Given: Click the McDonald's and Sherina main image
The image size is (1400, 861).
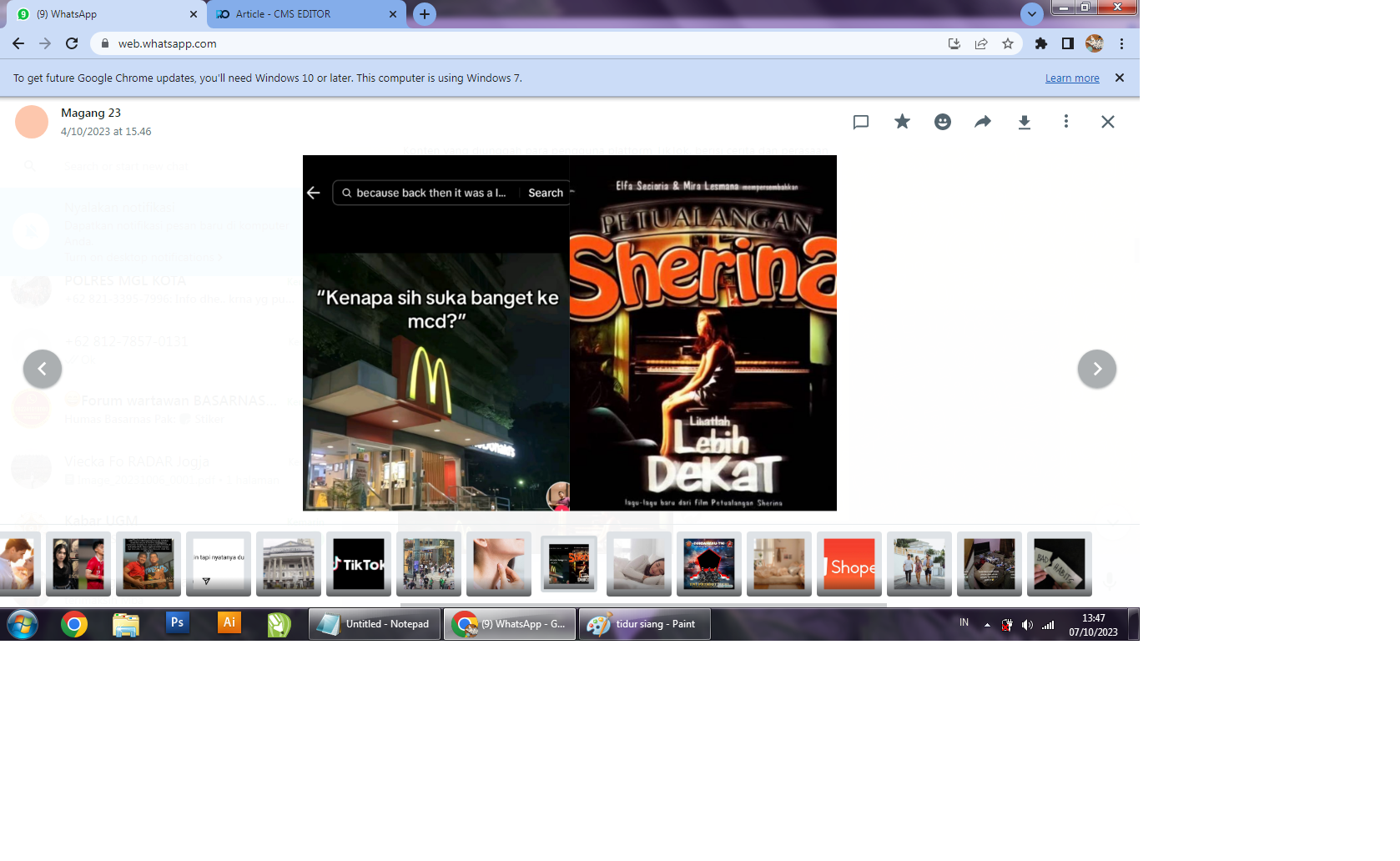Looking at the screenshot, I should coord(570,333).
